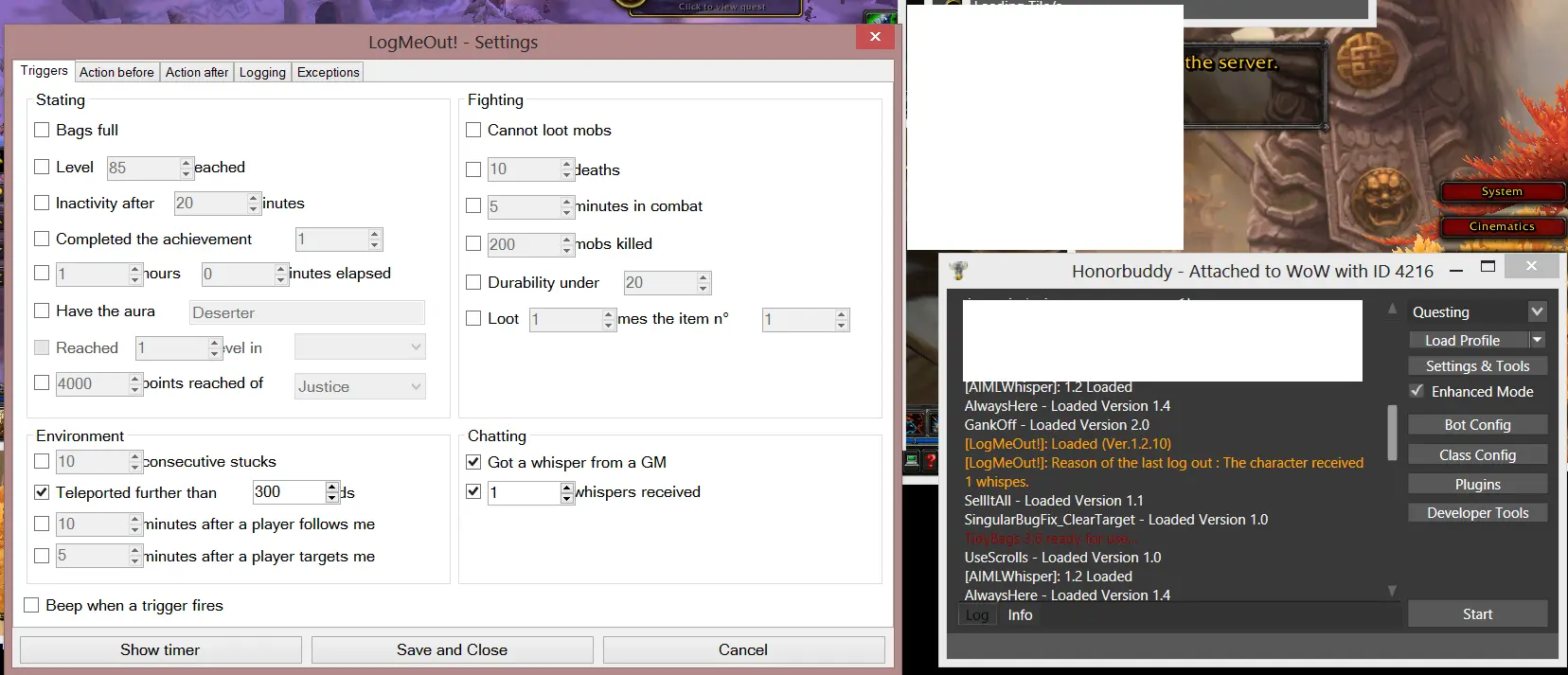The image size is (1568, 675).
Task: Click the Honorbuddy app icon in title bar
Action: point(958,271)
